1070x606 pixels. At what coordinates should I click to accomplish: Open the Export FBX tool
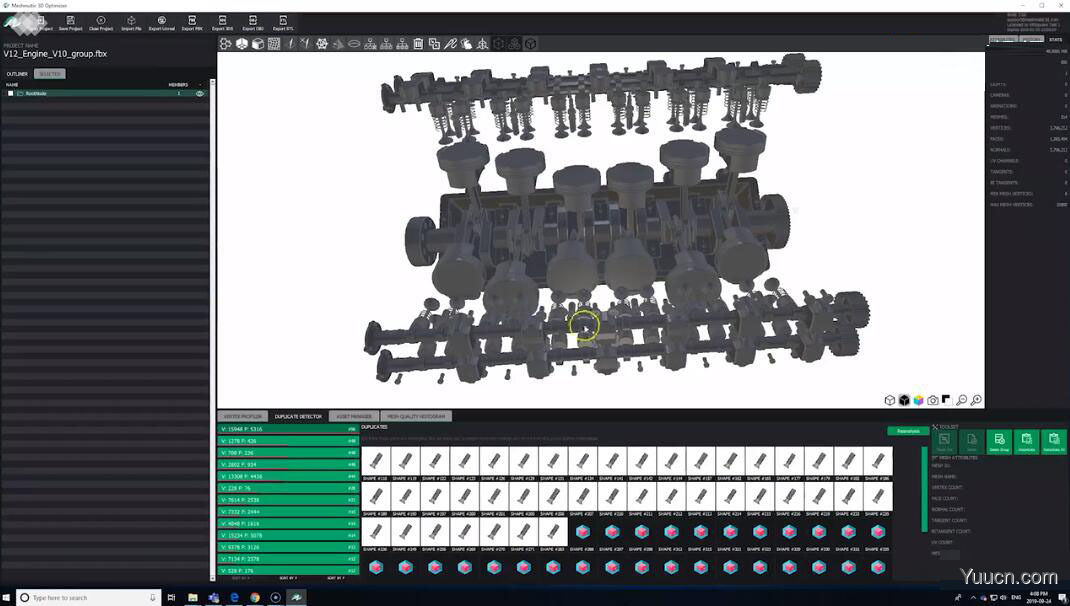tap(193, 22)
